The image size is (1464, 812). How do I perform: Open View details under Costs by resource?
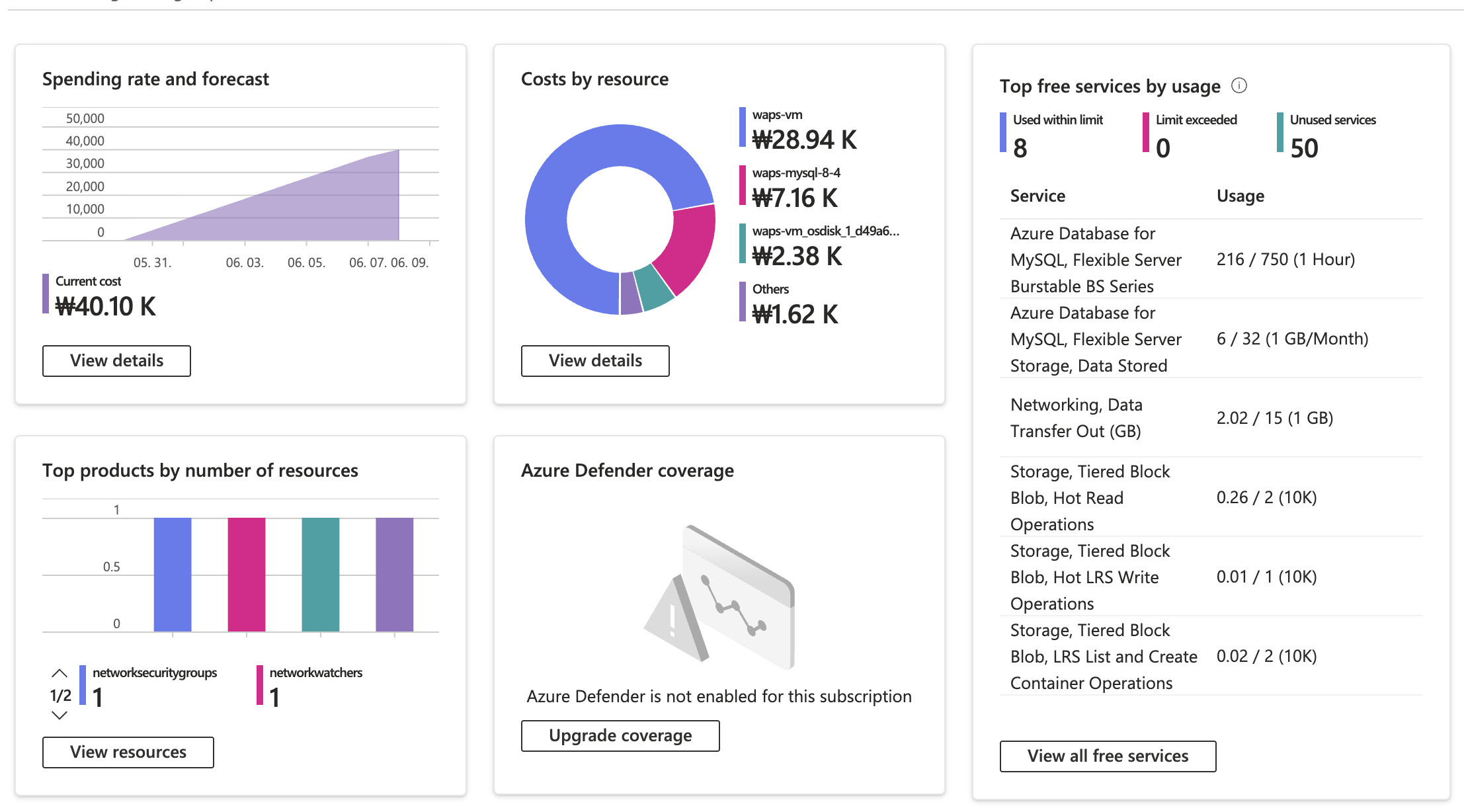click(x=595, y=360)
